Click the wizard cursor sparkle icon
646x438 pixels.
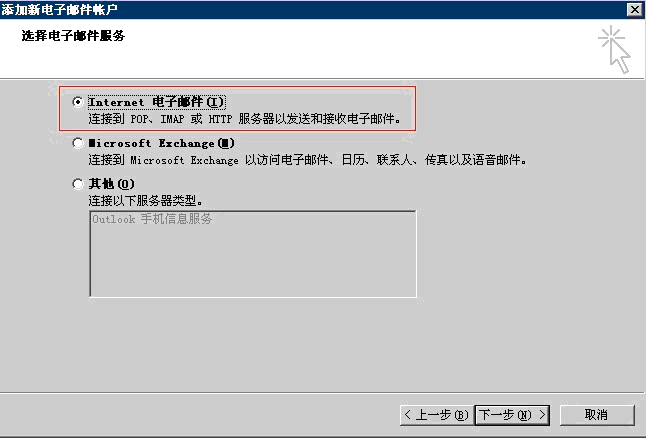coord(614,50)
